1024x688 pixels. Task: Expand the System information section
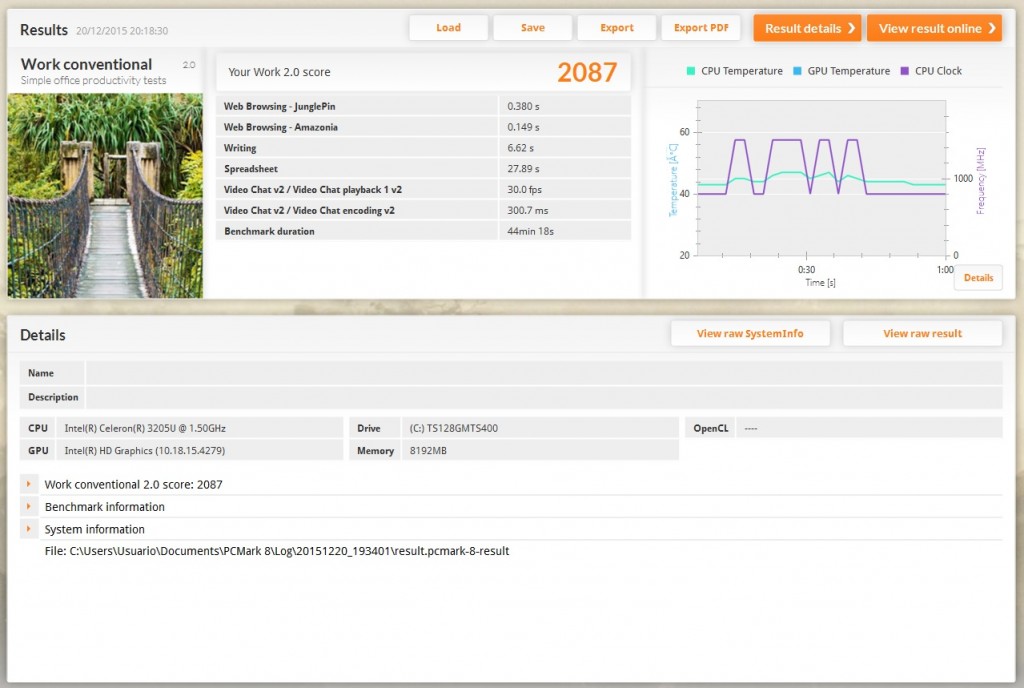coord(95,529)
